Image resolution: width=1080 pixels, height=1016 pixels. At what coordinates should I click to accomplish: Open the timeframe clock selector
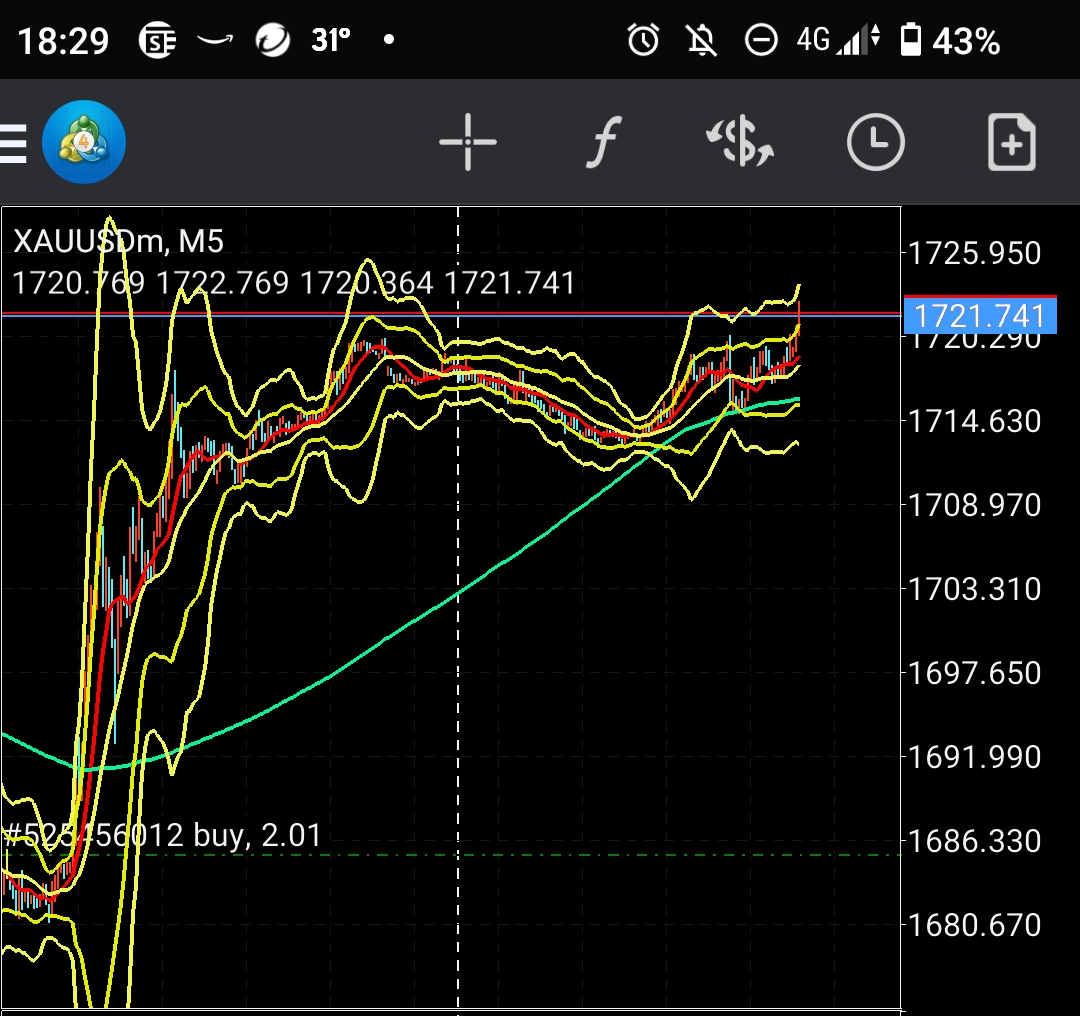tap(875, 142)
